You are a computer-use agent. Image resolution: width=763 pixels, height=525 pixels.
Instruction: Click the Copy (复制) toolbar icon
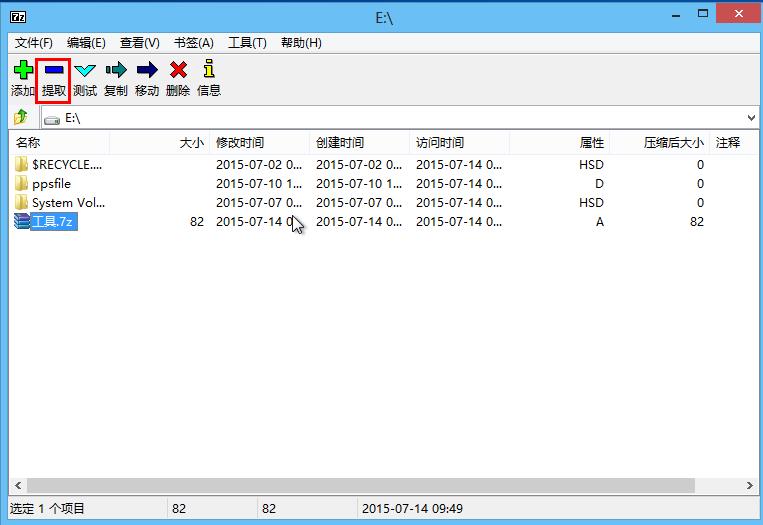point(116,70)
